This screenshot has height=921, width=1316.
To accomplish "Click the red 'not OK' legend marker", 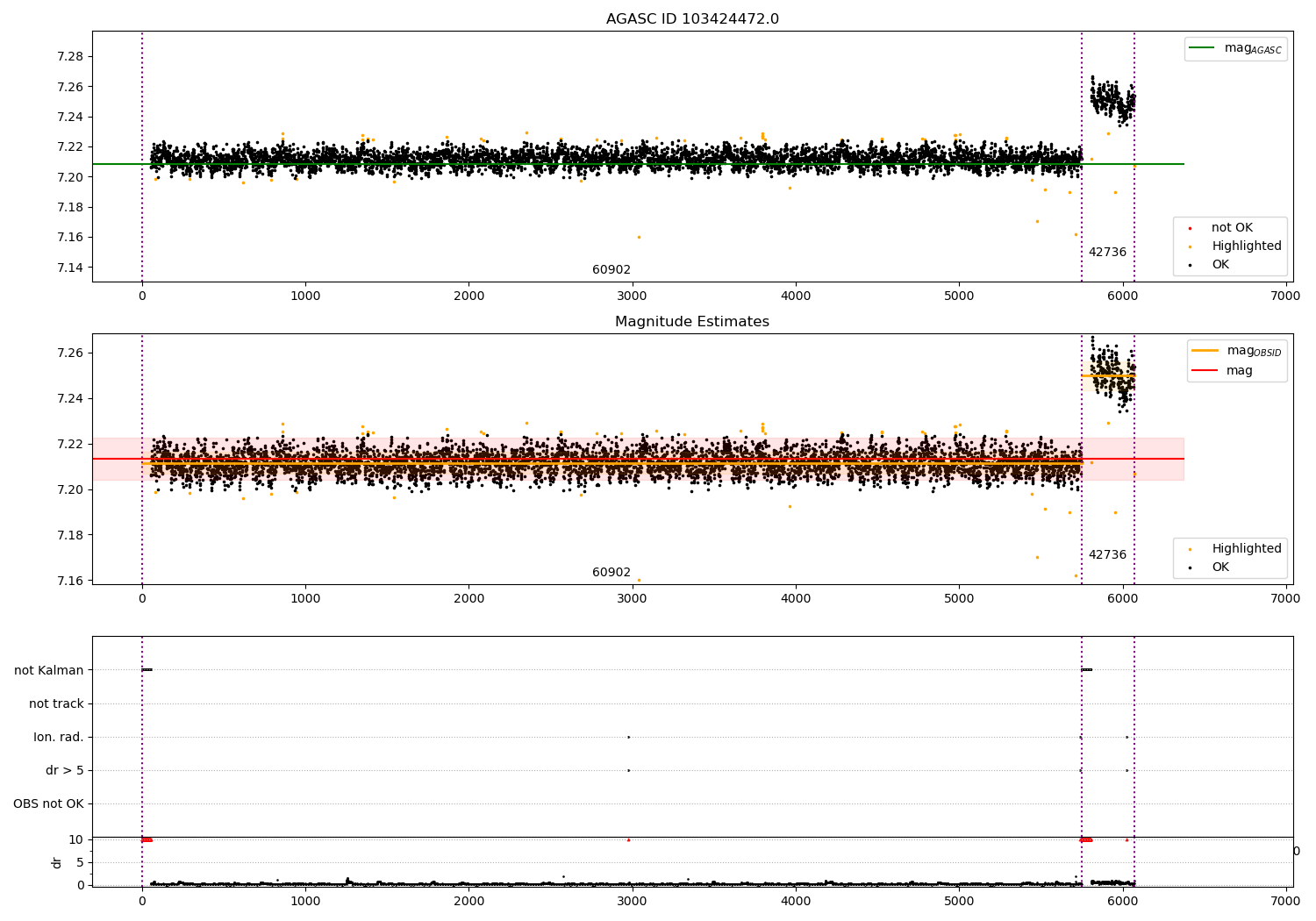I will 1190,228.
